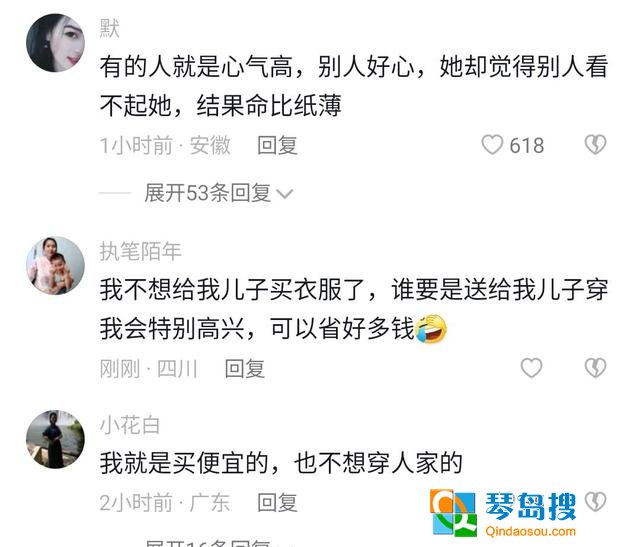Tap the 618 like count
This screenshot has width=640, height=547.
pos(527,145)
